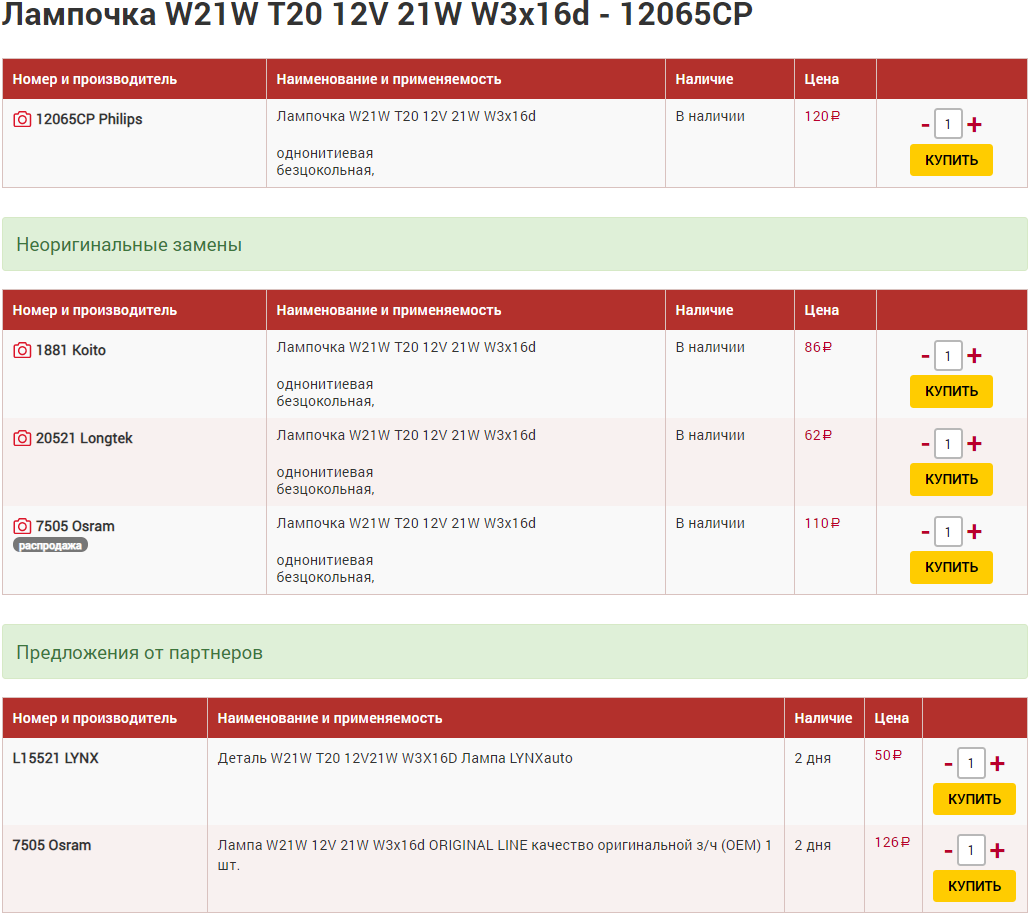Focus quantity field for 7505 Osram at 126₽
1029x914 pixels.
[x=971, y=851]
